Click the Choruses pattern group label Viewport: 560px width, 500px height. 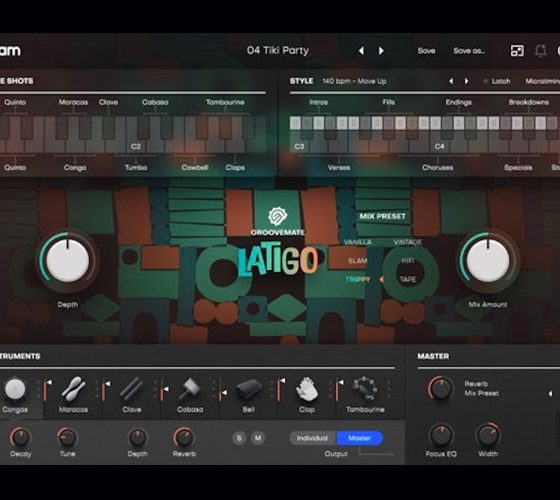pos(438,168)
